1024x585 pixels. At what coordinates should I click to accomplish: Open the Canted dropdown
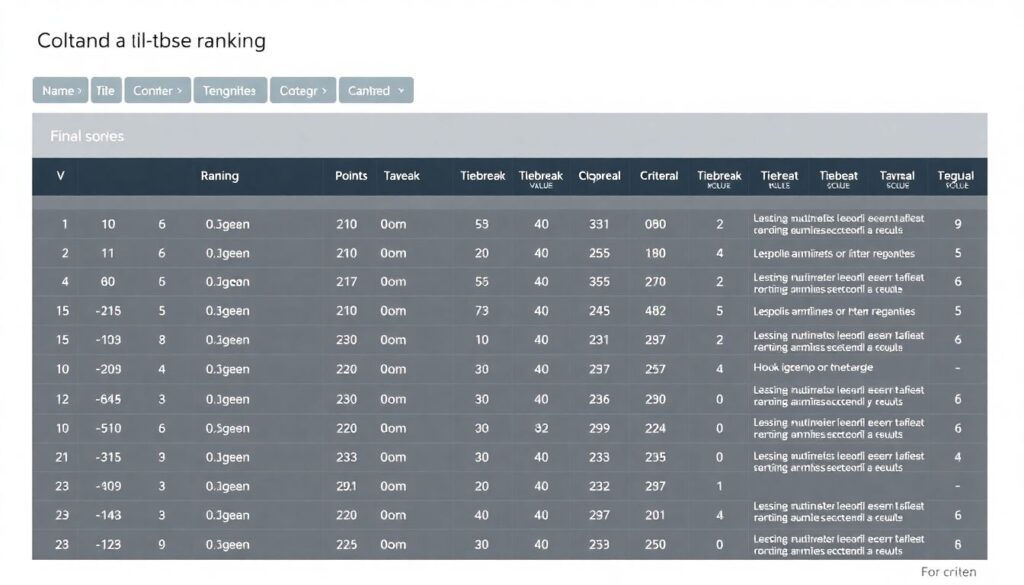coord(376,91)
